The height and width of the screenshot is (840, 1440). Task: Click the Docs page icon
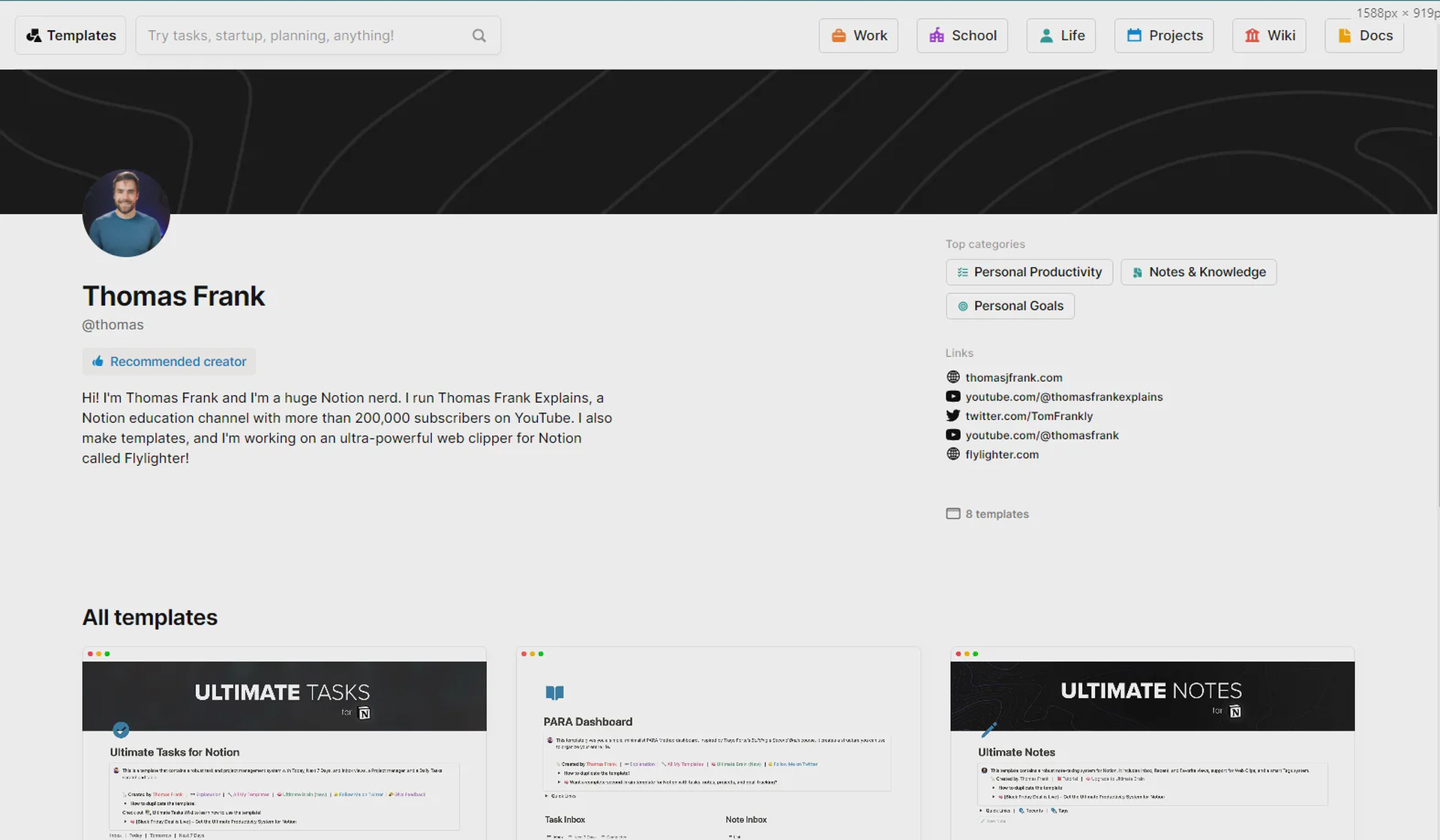pos(1345,35)
